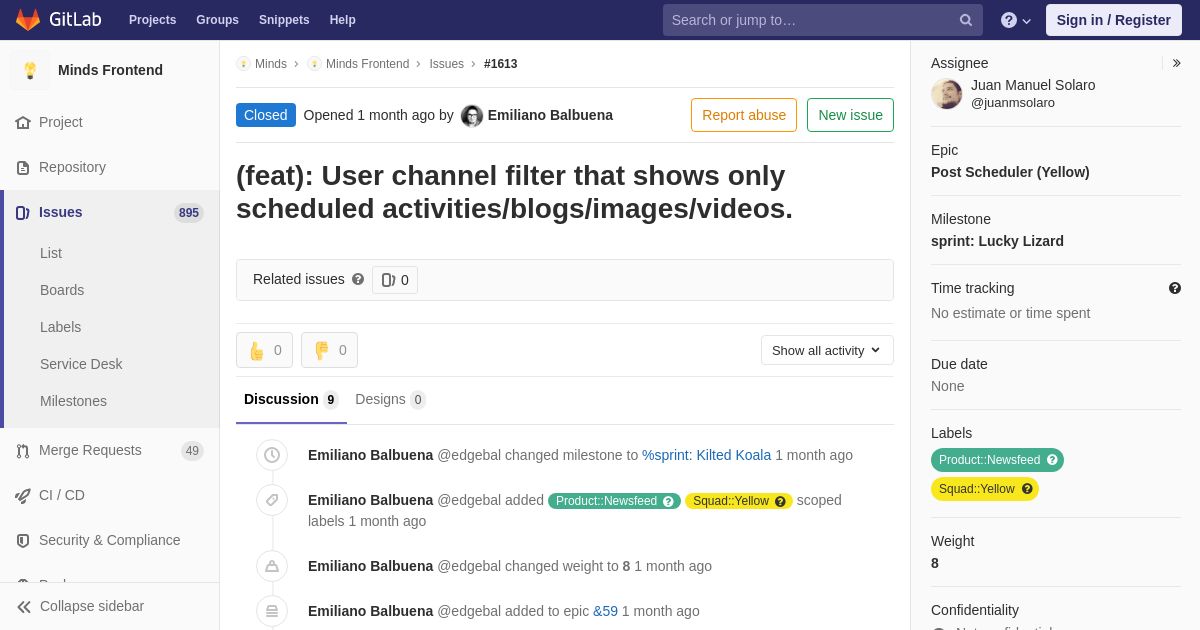Open the Projects menu
This screenshot has width=1200, height=630.
152,20
